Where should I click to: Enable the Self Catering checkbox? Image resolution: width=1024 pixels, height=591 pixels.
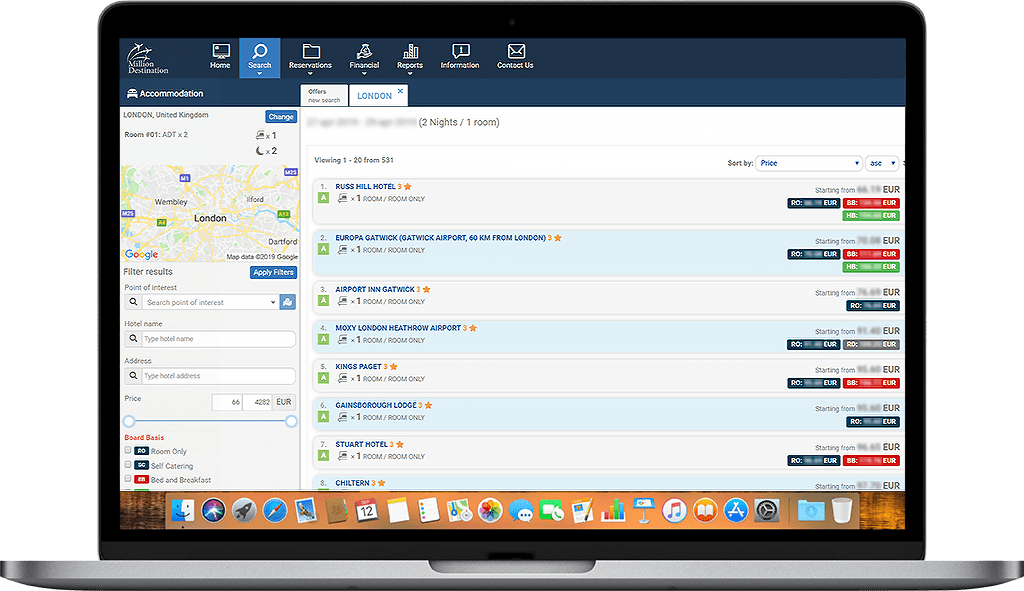(128, 465)
